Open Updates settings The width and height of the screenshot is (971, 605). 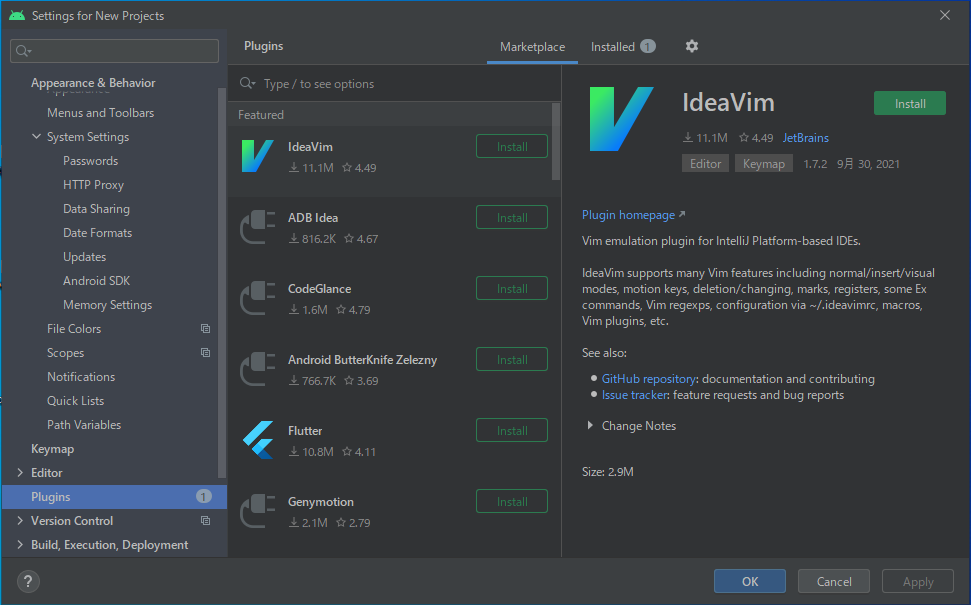[84, 257]
